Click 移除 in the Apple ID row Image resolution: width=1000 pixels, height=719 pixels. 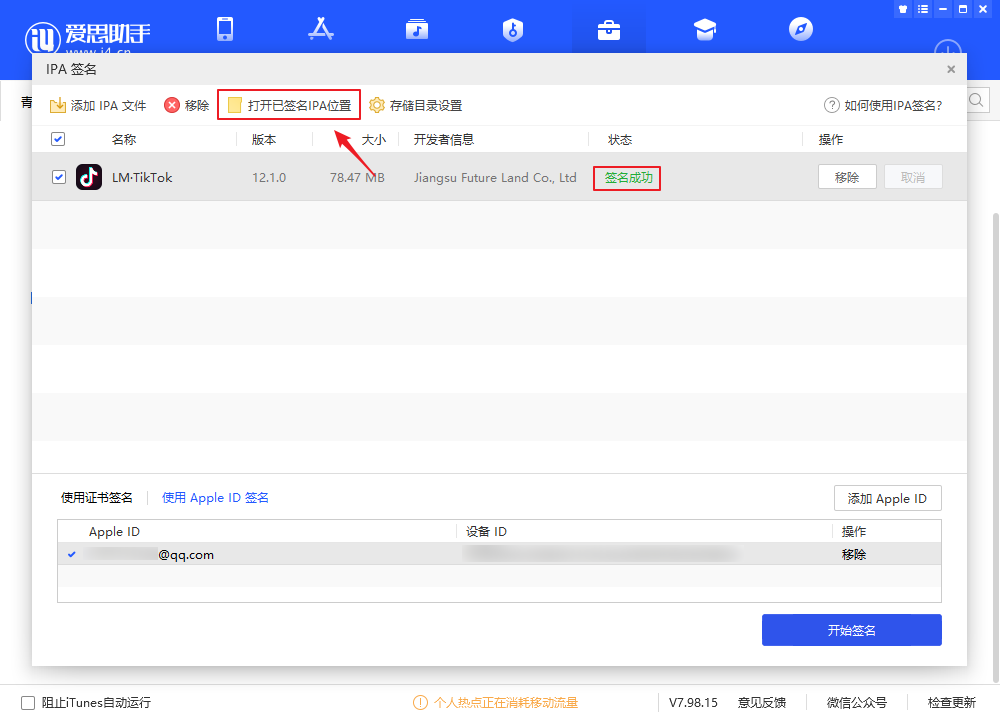coord(853,554)
